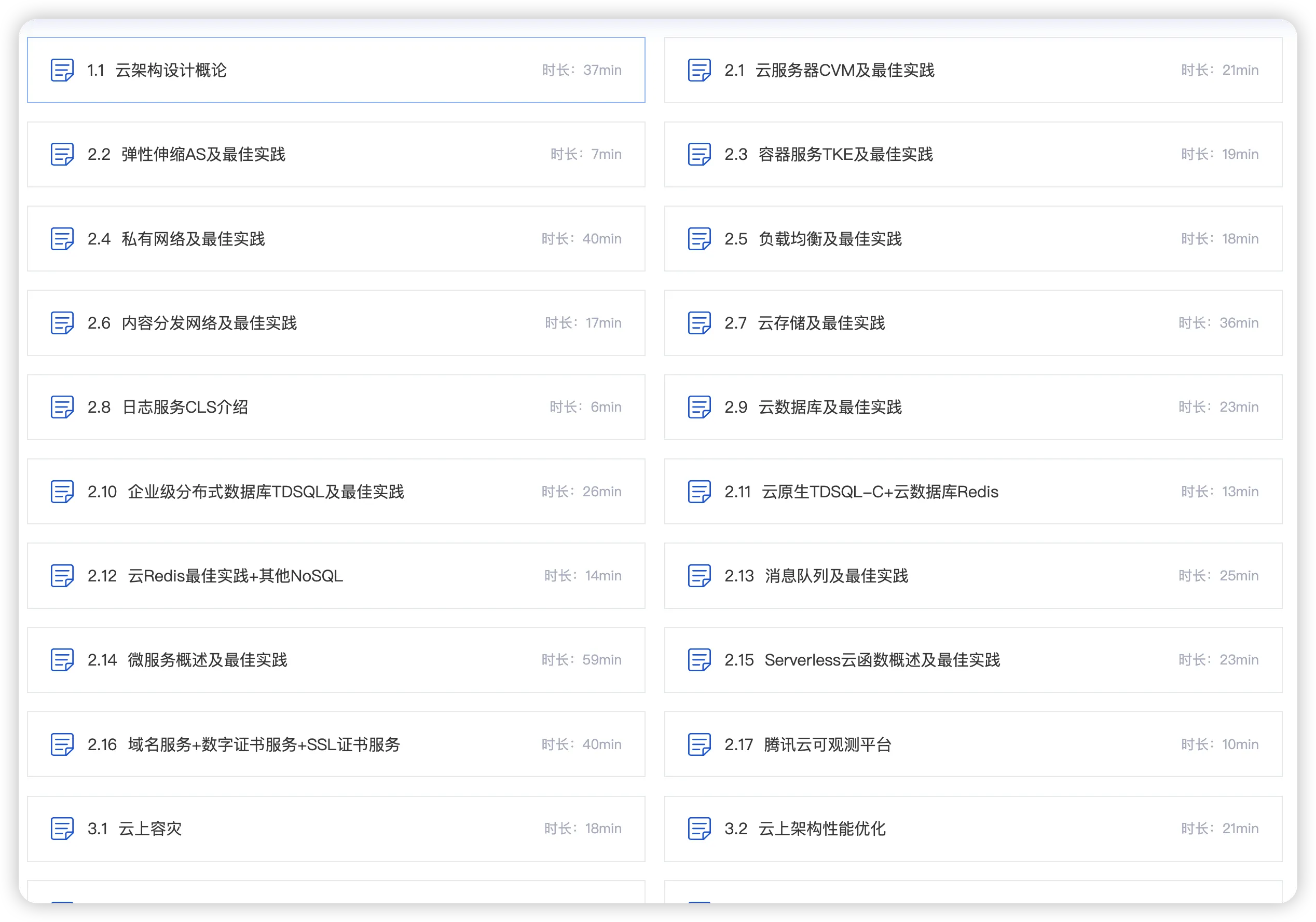Image resolution: width=1316 pixels, height=922 pixels.
Task: Click duration 36min on lesson 2.7
Action: tap(1218, 323)
